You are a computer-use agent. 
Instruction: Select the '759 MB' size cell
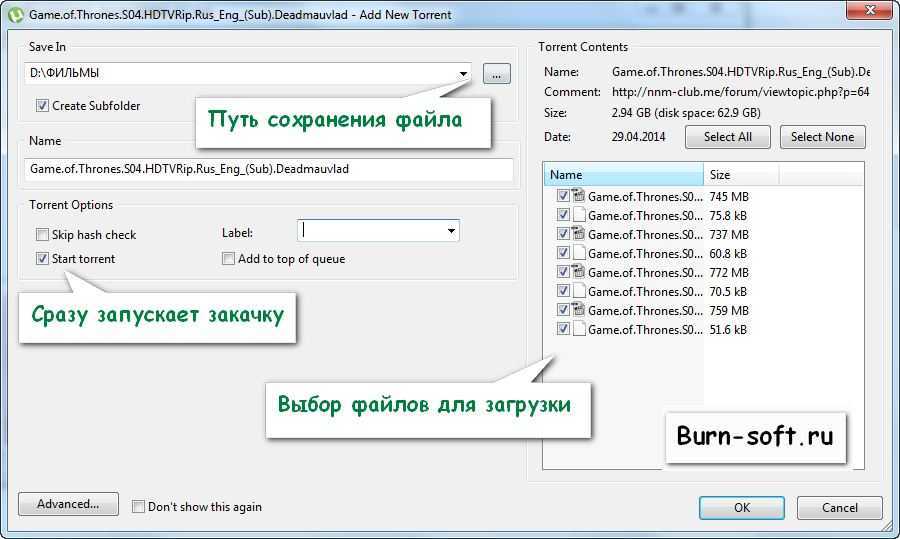(729, 310)
